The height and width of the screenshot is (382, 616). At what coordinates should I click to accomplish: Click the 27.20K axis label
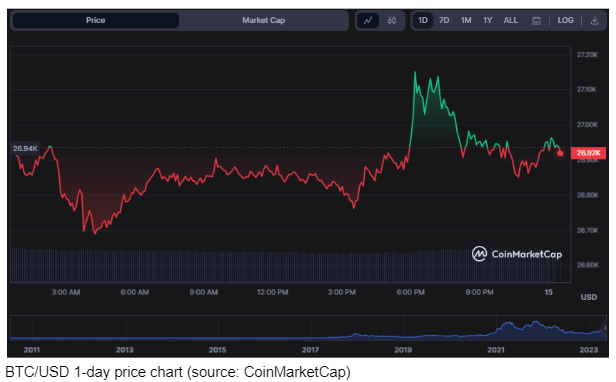[587, 55]
